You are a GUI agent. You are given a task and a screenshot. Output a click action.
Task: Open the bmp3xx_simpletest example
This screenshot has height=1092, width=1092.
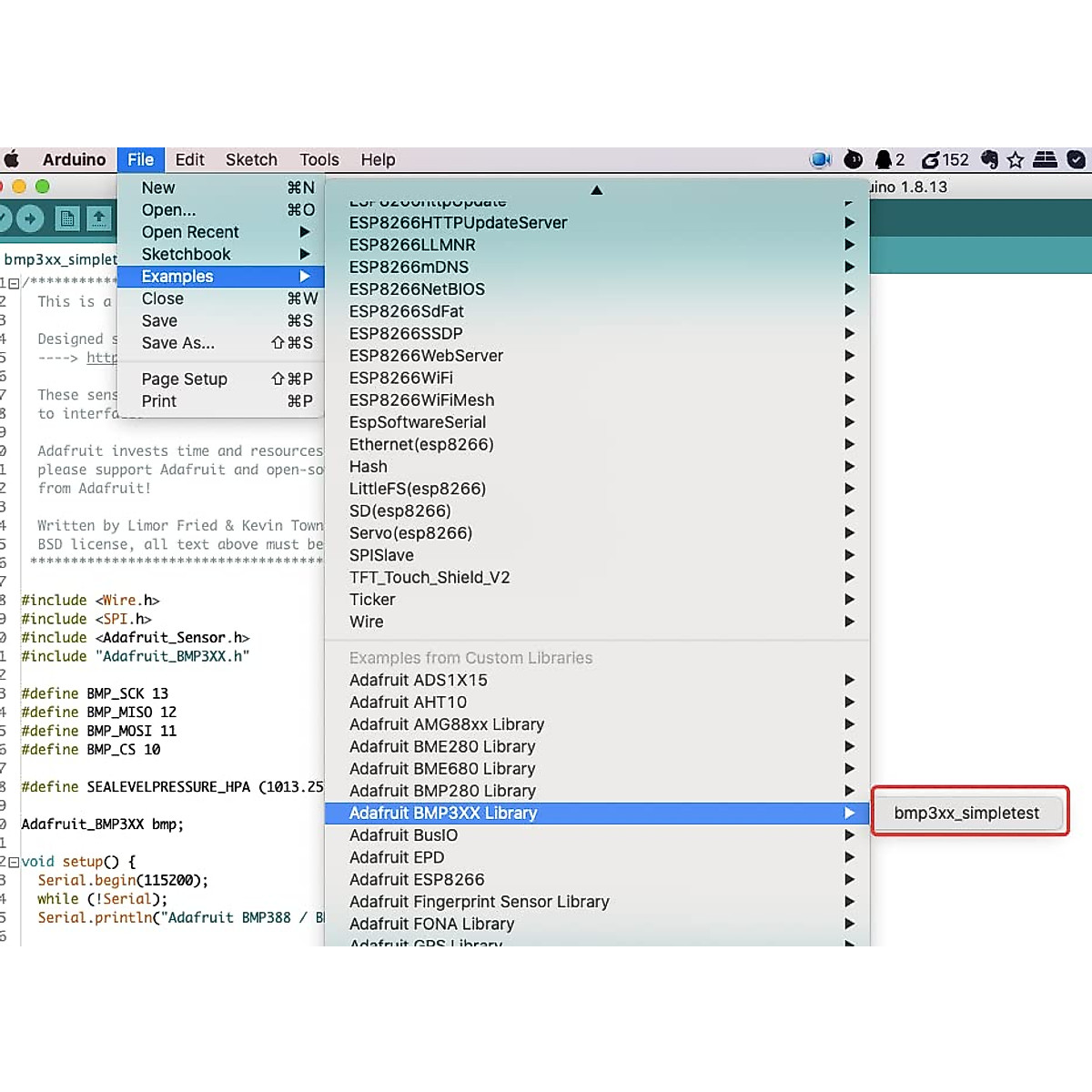(966, 813)
